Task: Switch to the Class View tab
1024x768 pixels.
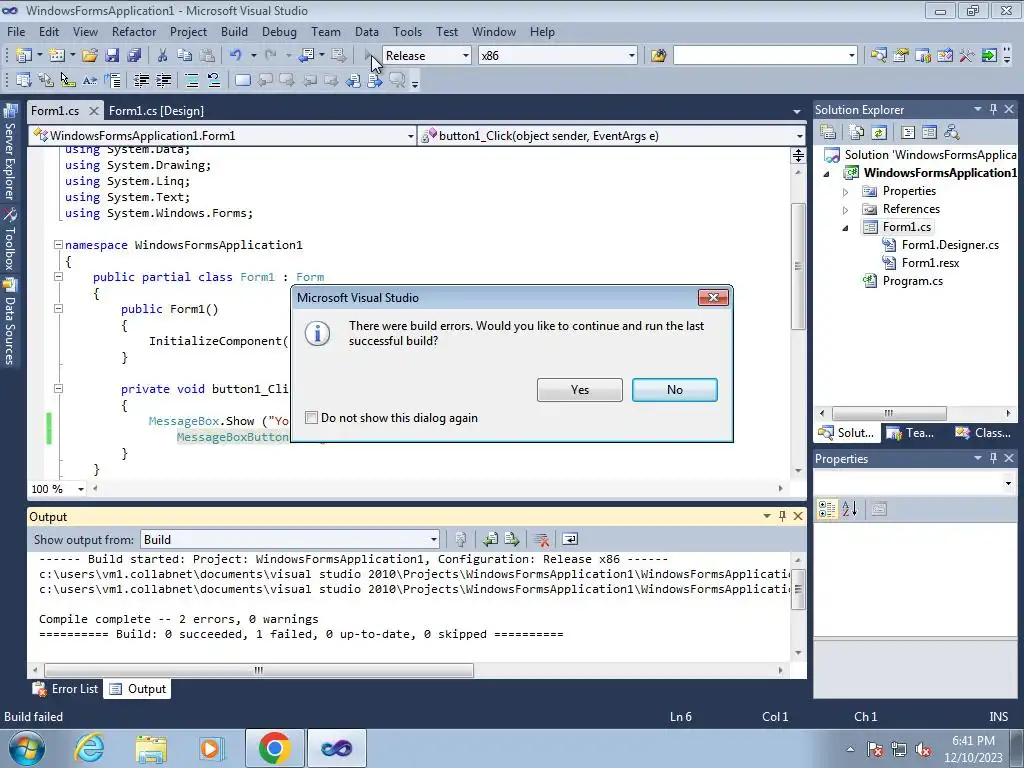Action: [x=984, y=433]
